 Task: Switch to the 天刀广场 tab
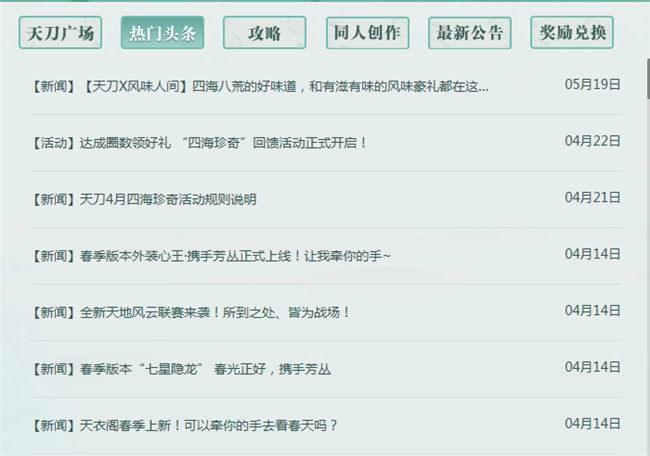[x=60, y=33]
